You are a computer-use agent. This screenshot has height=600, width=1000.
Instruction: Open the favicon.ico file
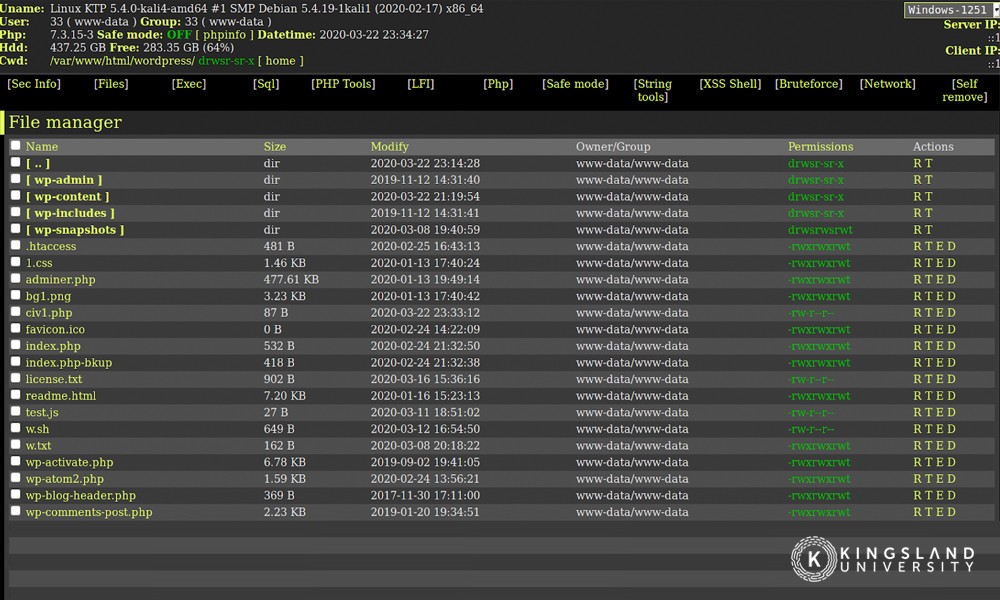click(55, 329)
